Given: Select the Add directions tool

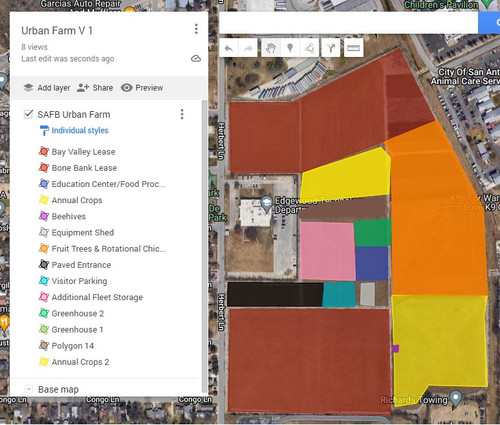Looking at the screenshot, I should point(331,48).
